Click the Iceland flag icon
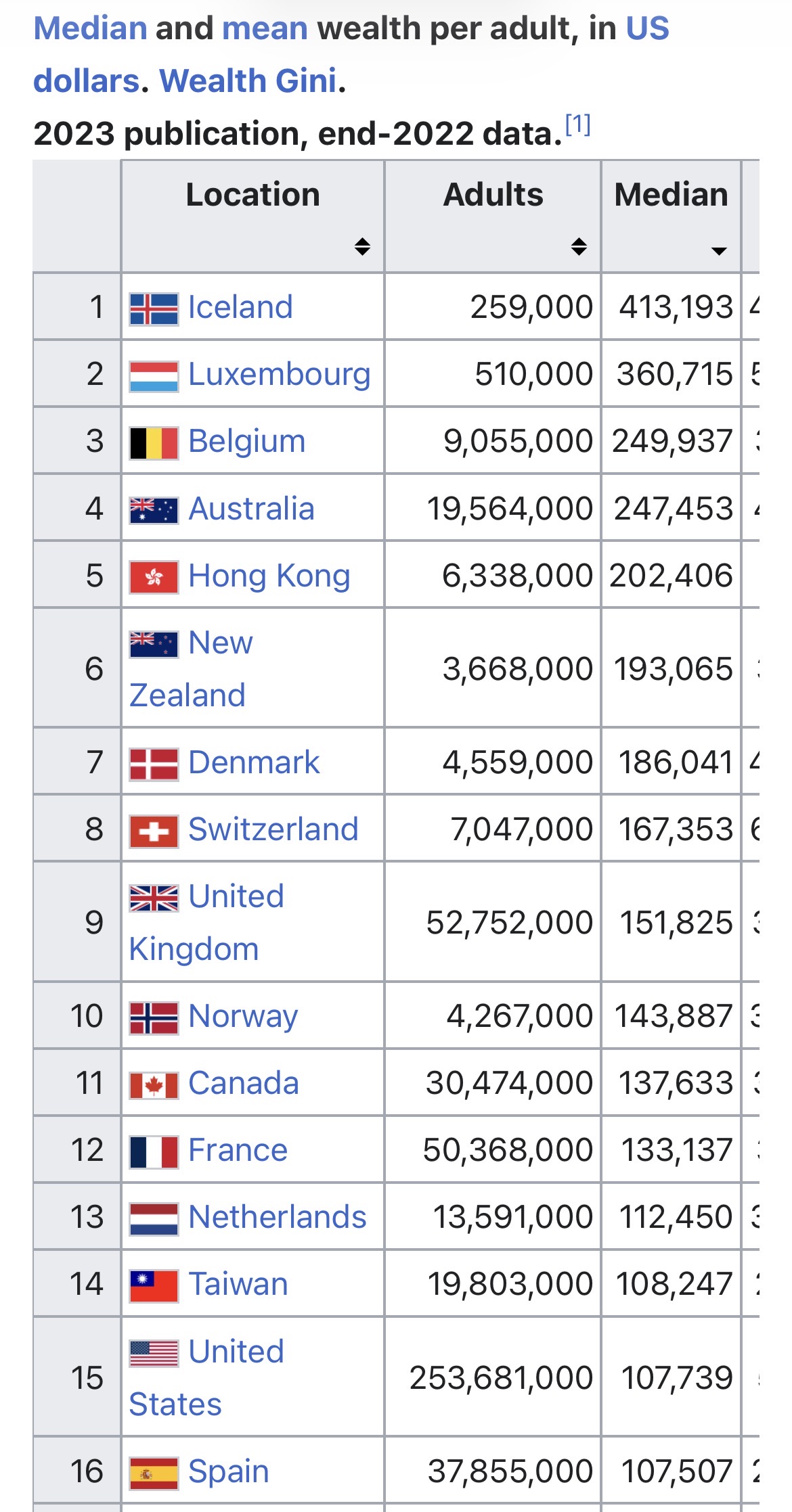Image resolution: width=792 pixels, height=1512 pixels. click(x=154, y=309)
